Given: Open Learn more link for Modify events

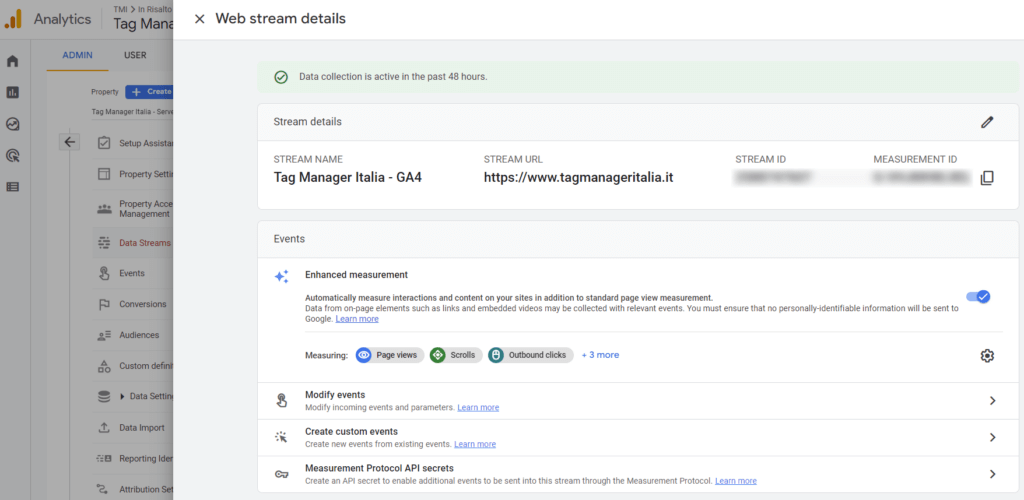Looking at the screenshot, I should [478, 407].
